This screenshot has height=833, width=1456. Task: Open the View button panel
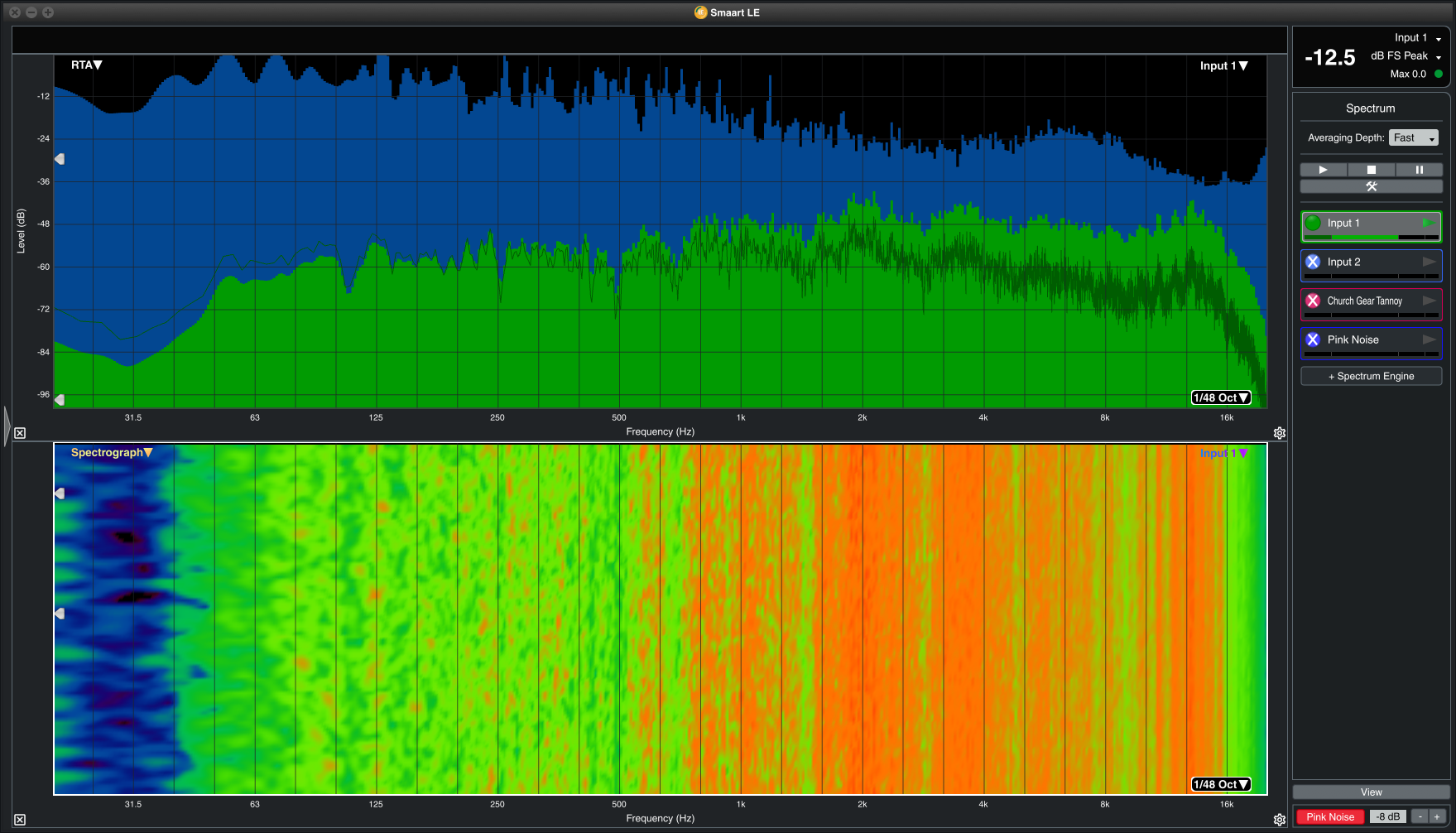pyautogui.click(x=1371, y=792)
